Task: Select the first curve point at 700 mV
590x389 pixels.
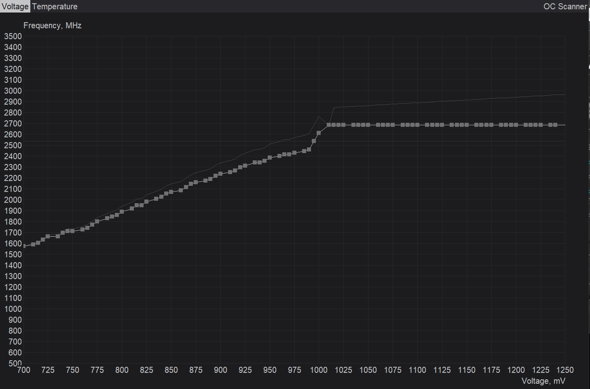Action: pyautogui.click(x=24, y=246)
